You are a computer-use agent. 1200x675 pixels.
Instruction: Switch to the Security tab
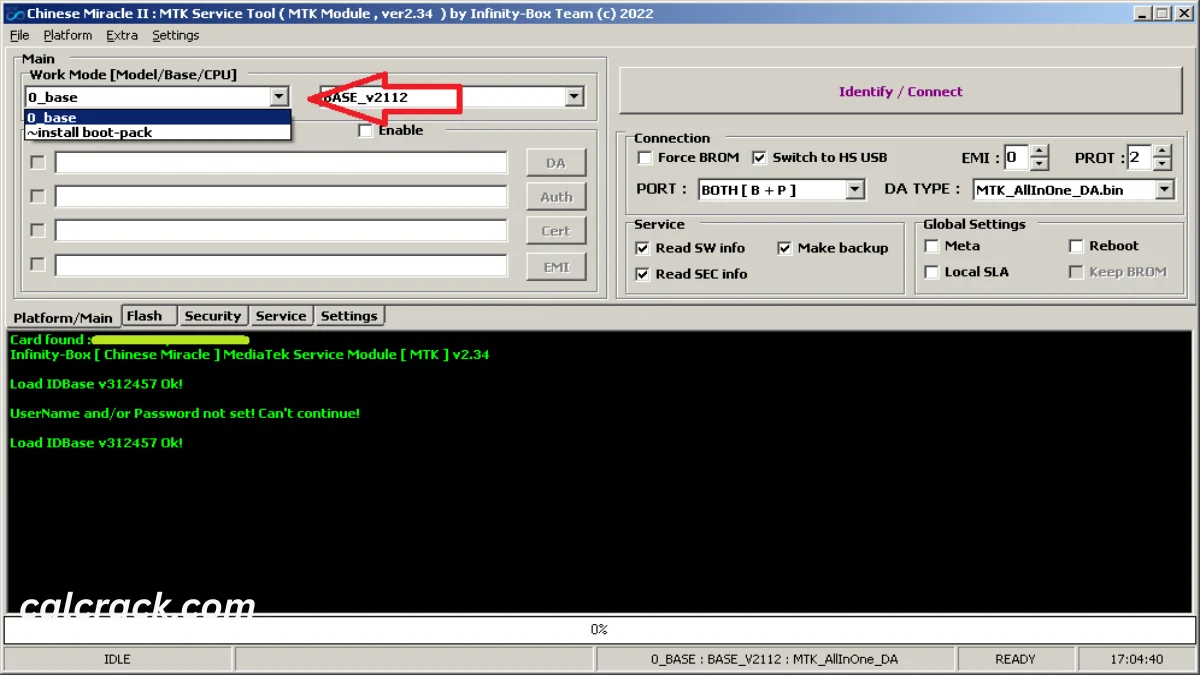pyautogui.click(x=213, y=316)
